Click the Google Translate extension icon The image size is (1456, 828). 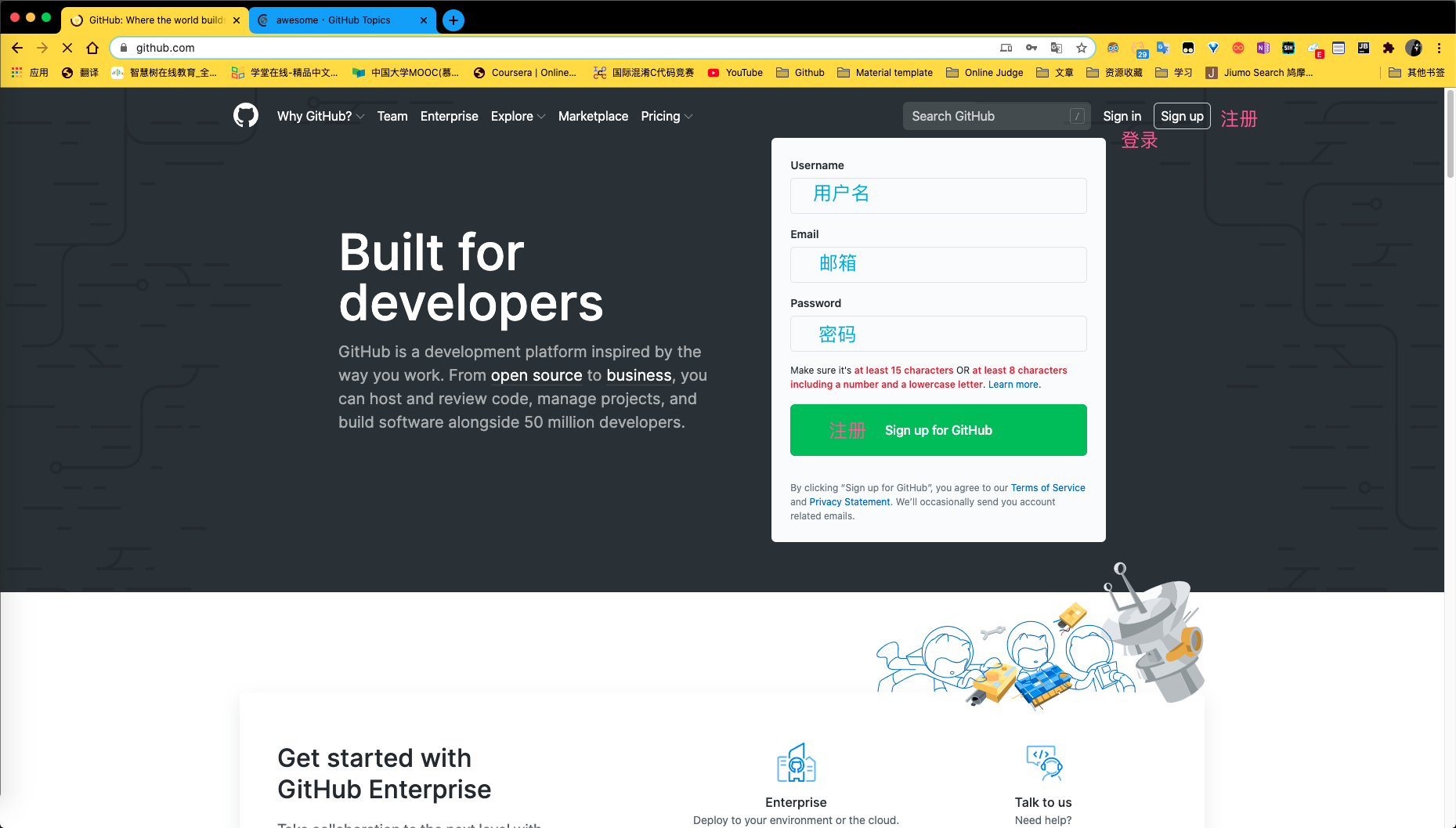1163,48
